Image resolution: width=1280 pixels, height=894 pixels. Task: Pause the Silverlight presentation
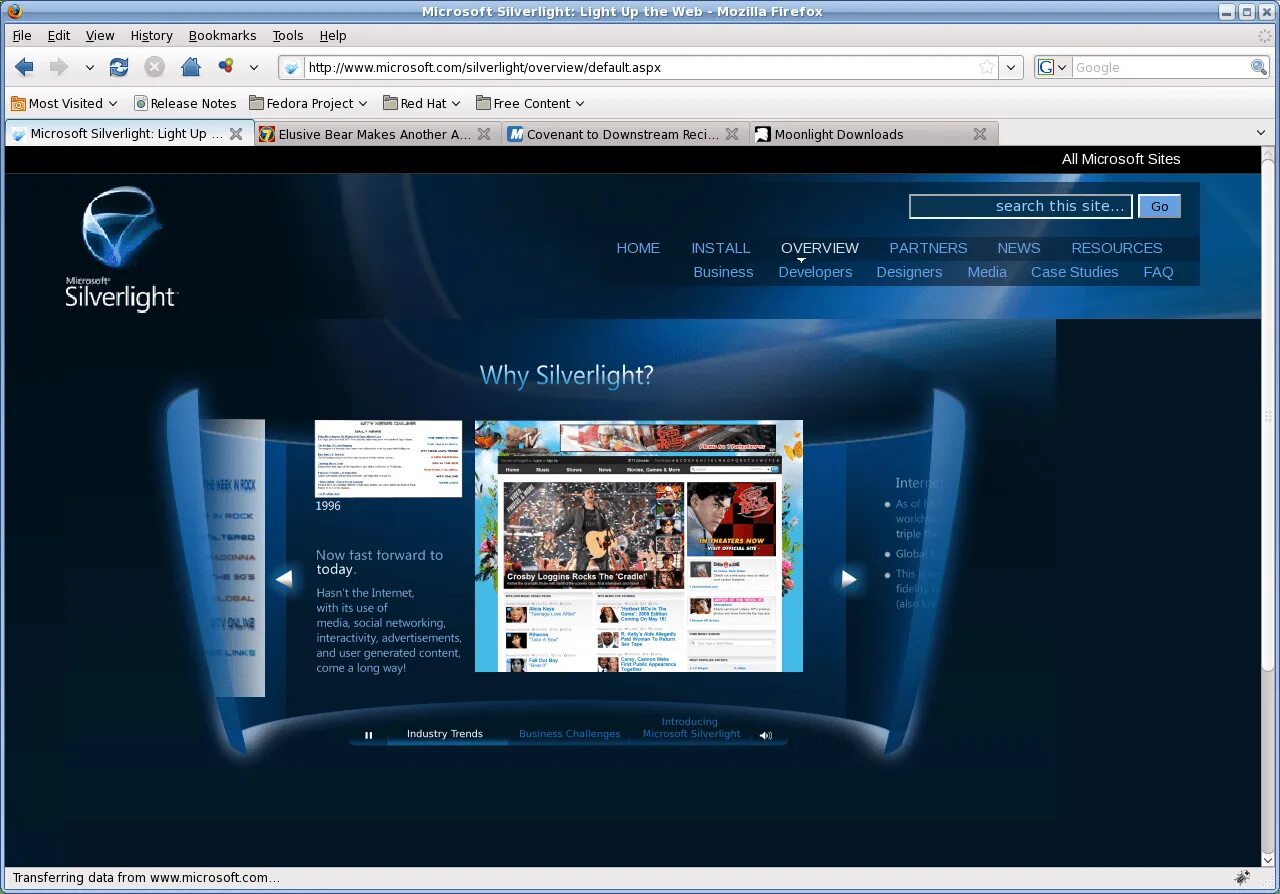[368, 735]
